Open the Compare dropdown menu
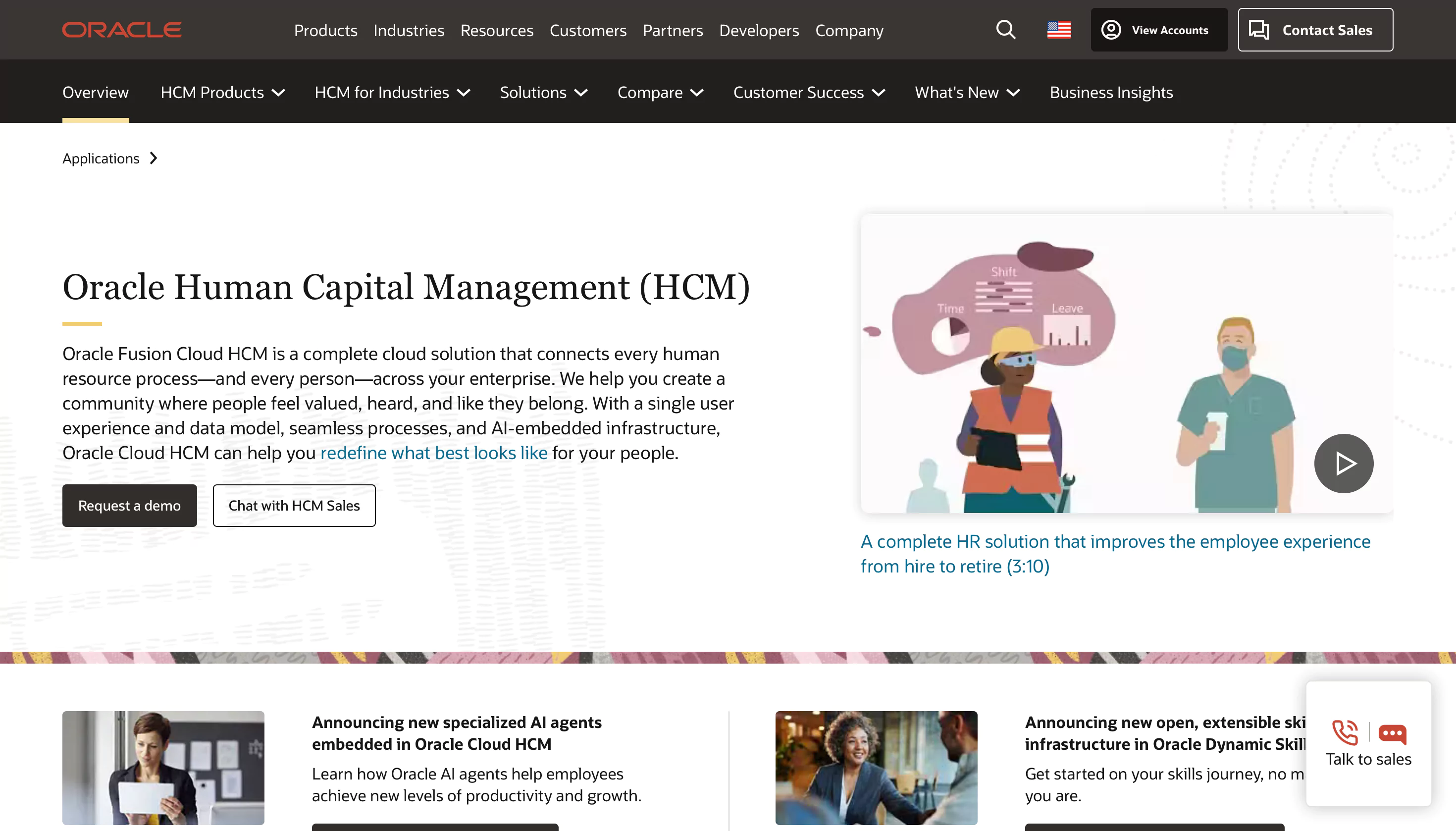 pos(660,93)
